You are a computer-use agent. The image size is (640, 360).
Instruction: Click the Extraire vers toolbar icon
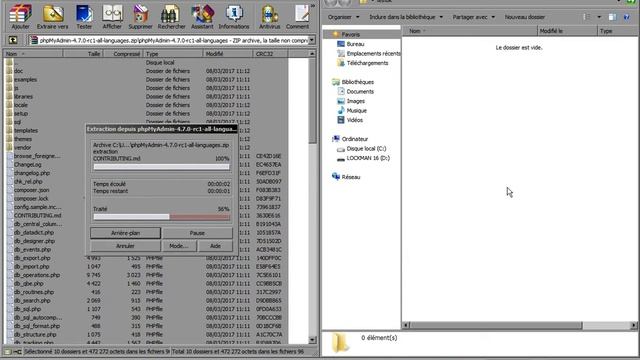[x=53, y=17]
